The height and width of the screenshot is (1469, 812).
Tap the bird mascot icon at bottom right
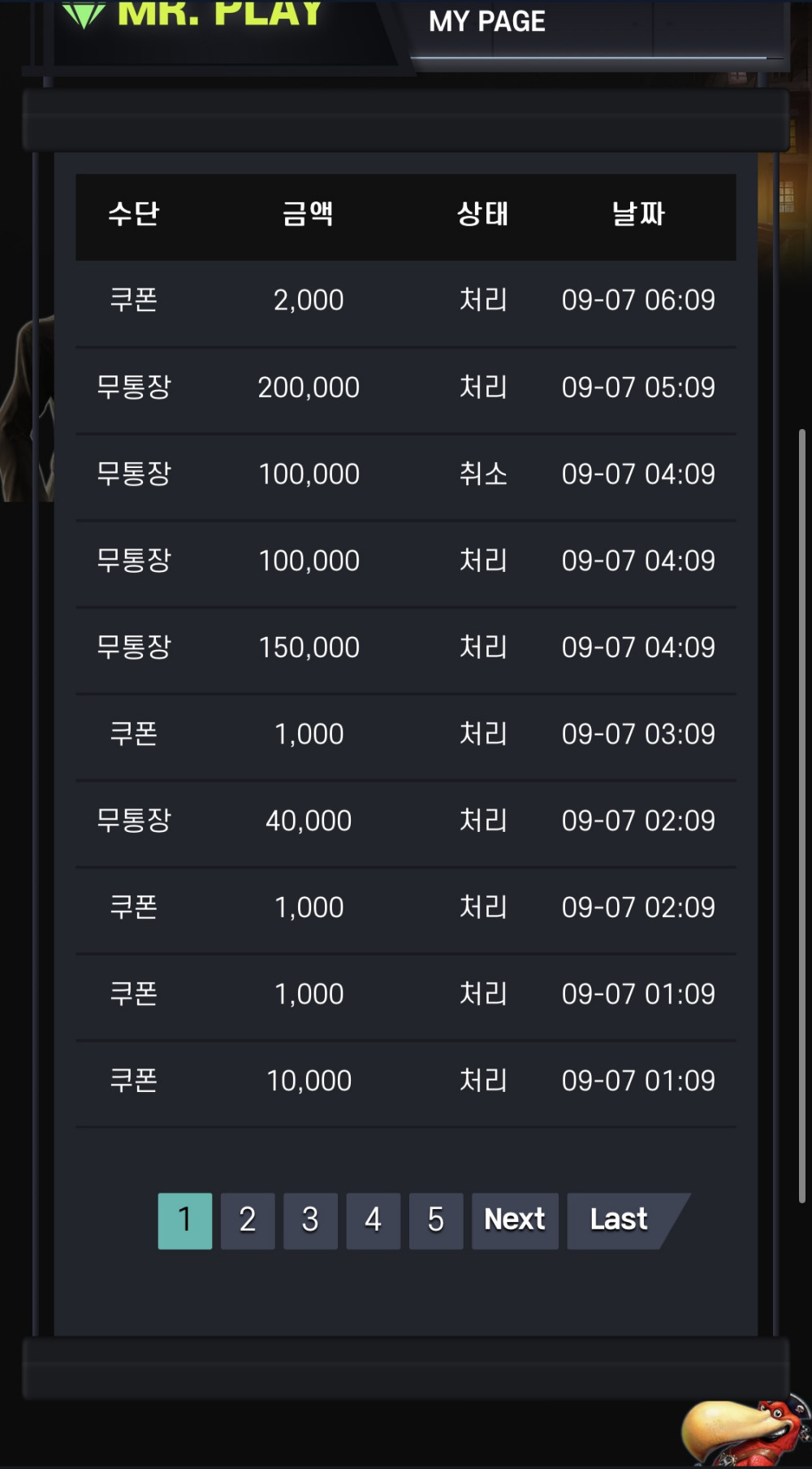pyautogui.click(x=745, y=1432)
